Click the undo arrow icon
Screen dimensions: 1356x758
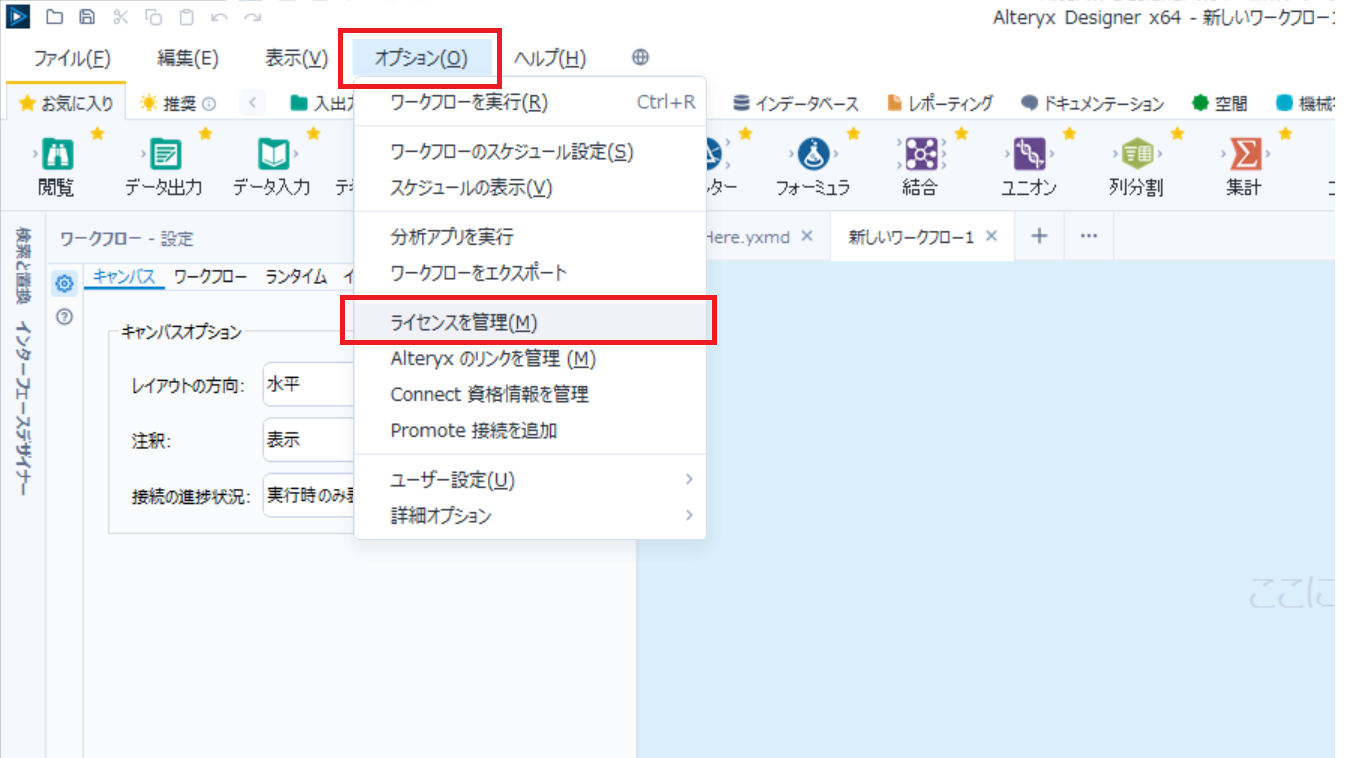pyautogui.click(x=218, y=17)
